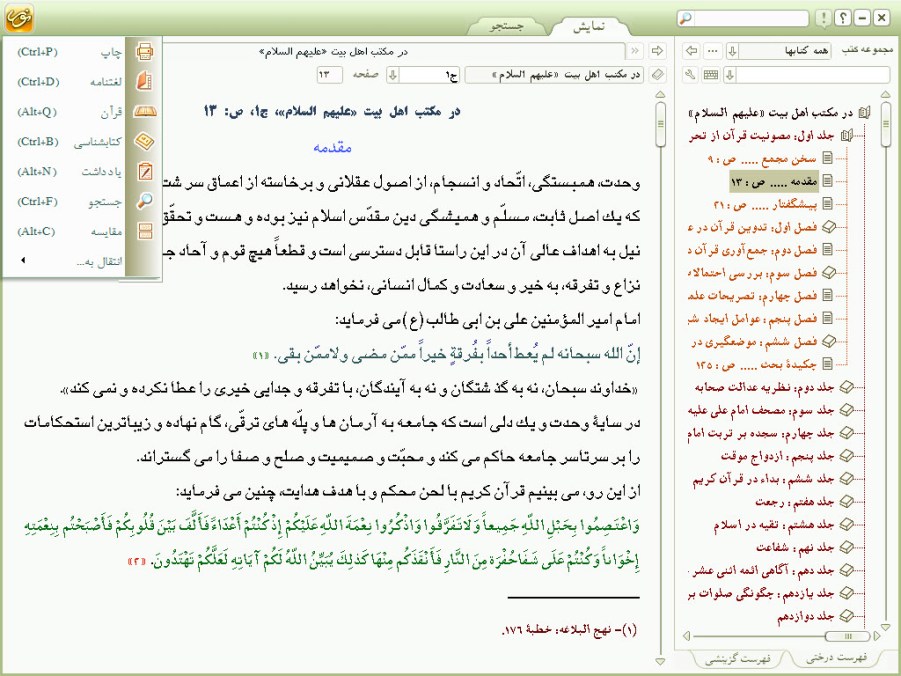
Task: Select جلد یازدهم: چگونگی صلوات
Action: 761,593
